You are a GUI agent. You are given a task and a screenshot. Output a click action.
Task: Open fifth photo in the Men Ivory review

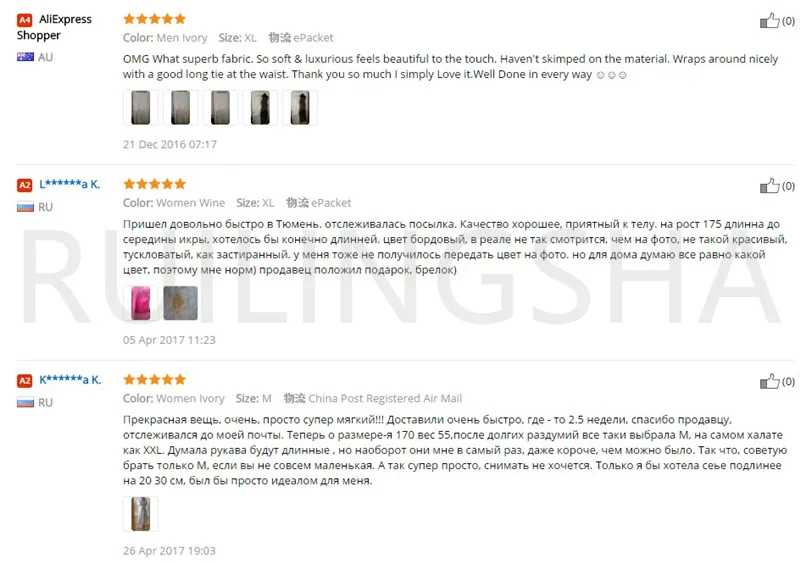tap(299, 108)
